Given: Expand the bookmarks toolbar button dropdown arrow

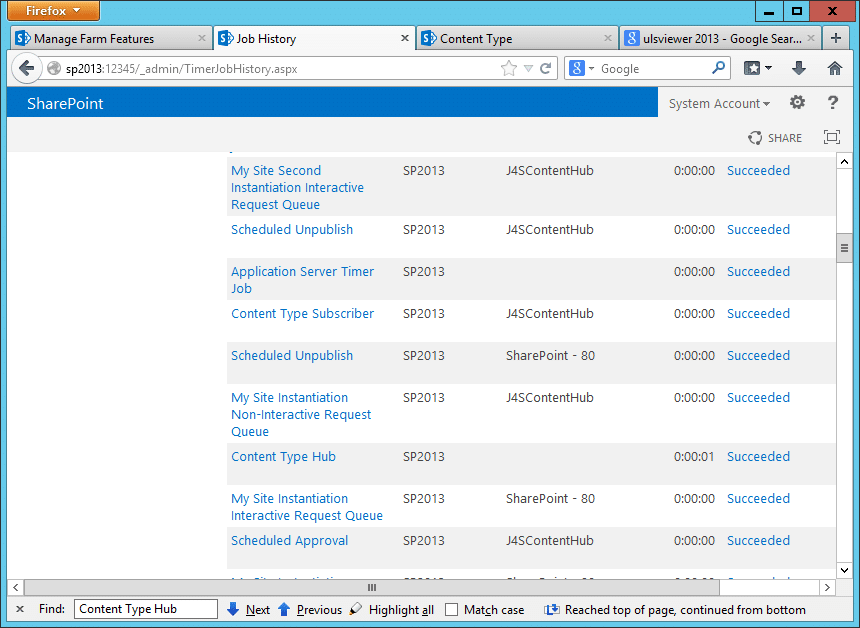Looking at the screenshot, I should tap(768, 68).
